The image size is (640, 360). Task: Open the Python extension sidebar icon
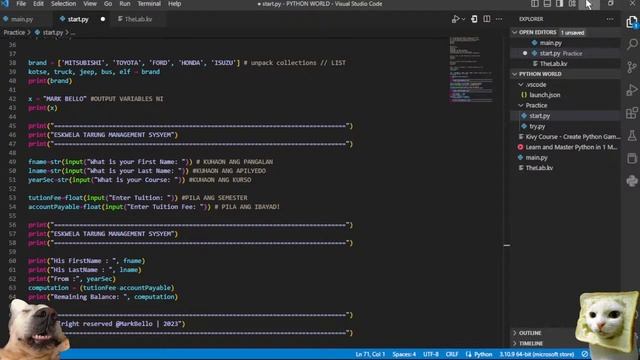click(632, 180)
